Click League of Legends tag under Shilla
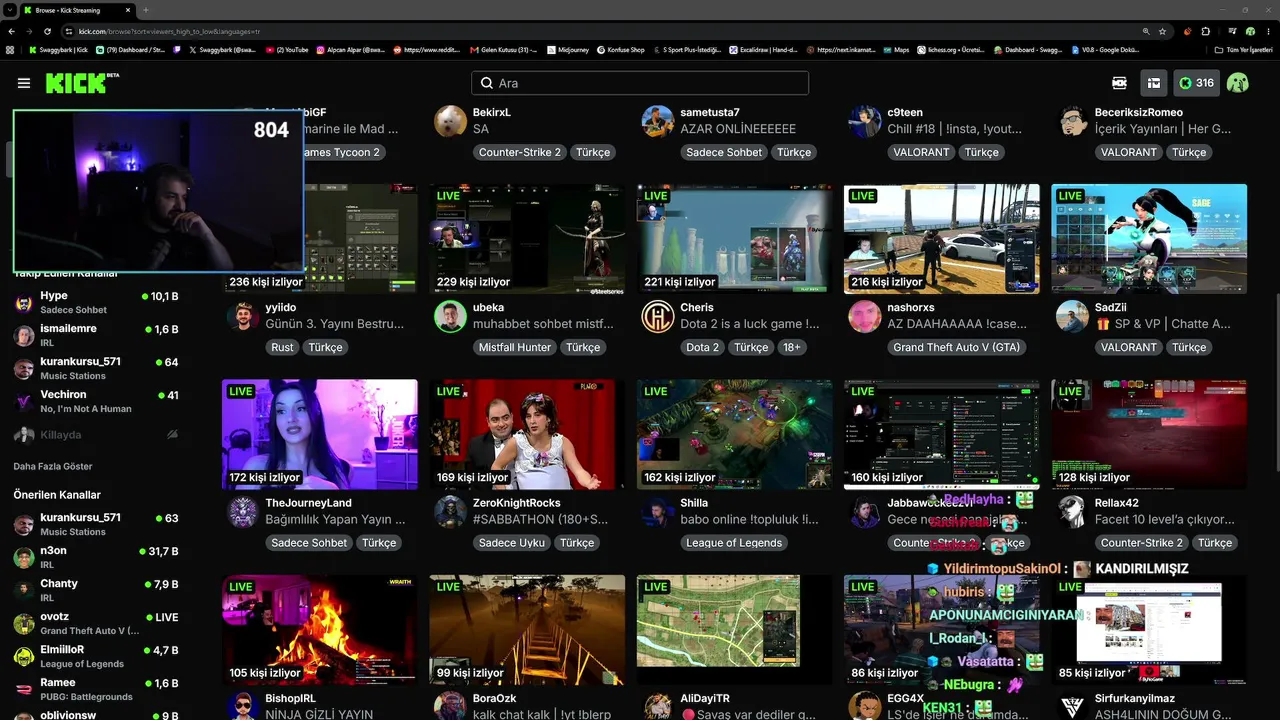Image resolution: width=1280 pixels, height=720 pixels. [734, 543]
